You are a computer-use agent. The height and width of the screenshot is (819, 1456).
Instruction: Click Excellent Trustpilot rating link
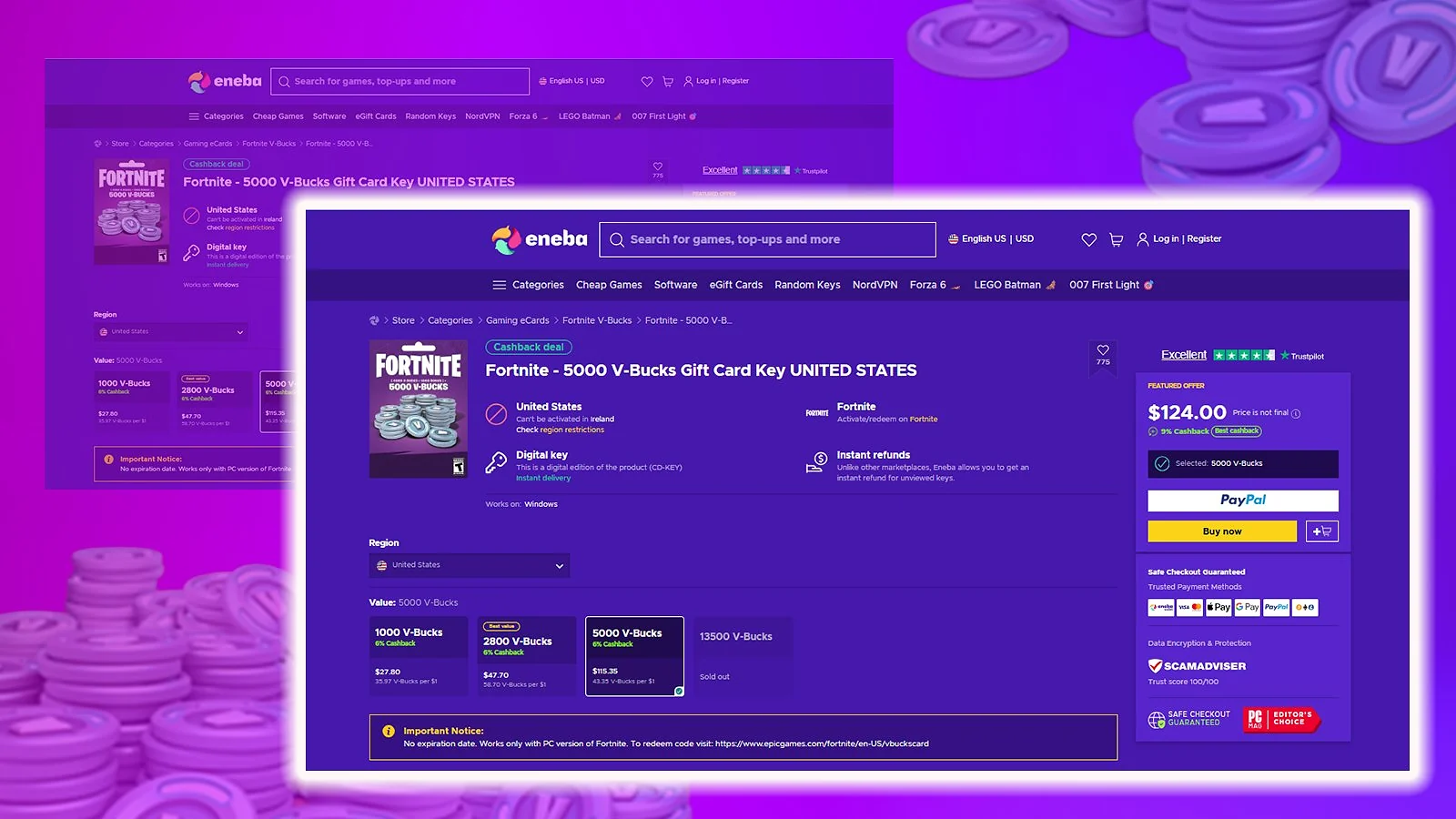click(x=1184, y=355)
